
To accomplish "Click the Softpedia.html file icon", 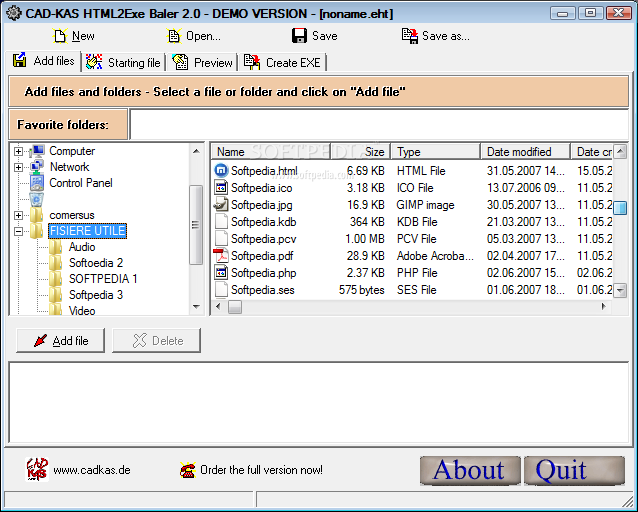I will pyautogui.click(x=221, y=171).
